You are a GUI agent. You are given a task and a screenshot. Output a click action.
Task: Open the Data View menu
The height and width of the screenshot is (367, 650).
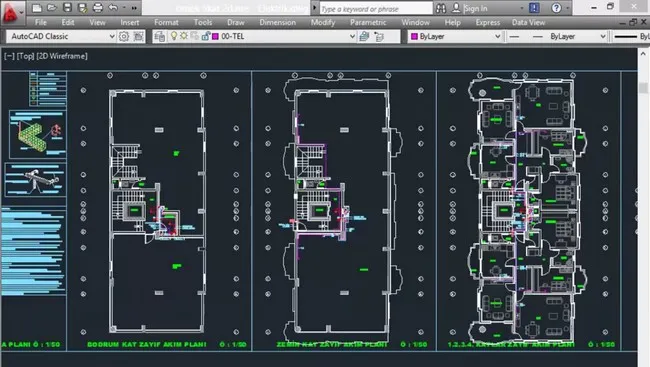coord(529,22)
